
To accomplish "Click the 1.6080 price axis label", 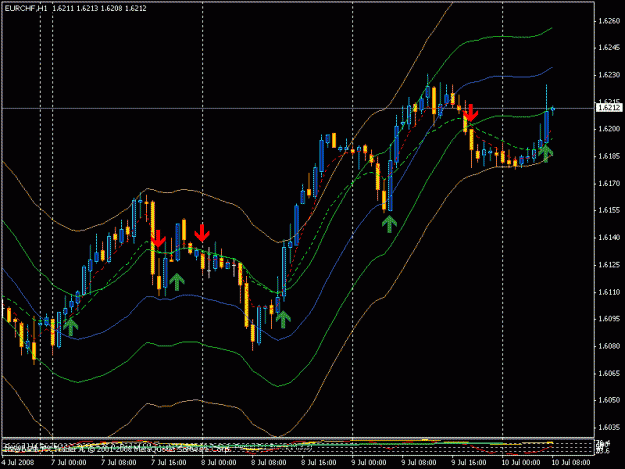I will [609, 346].
